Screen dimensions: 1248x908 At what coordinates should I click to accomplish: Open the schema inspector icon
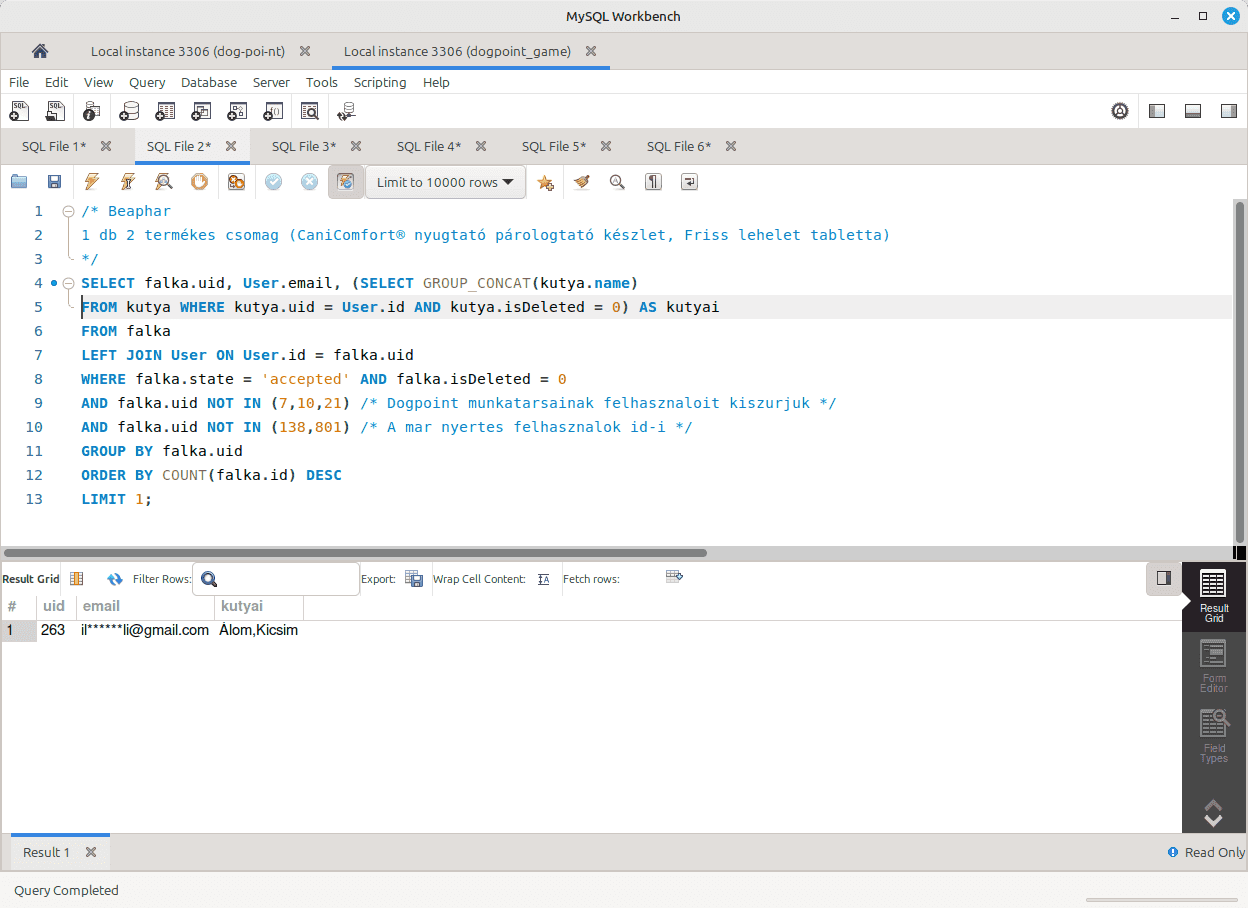tap(92, 111)
